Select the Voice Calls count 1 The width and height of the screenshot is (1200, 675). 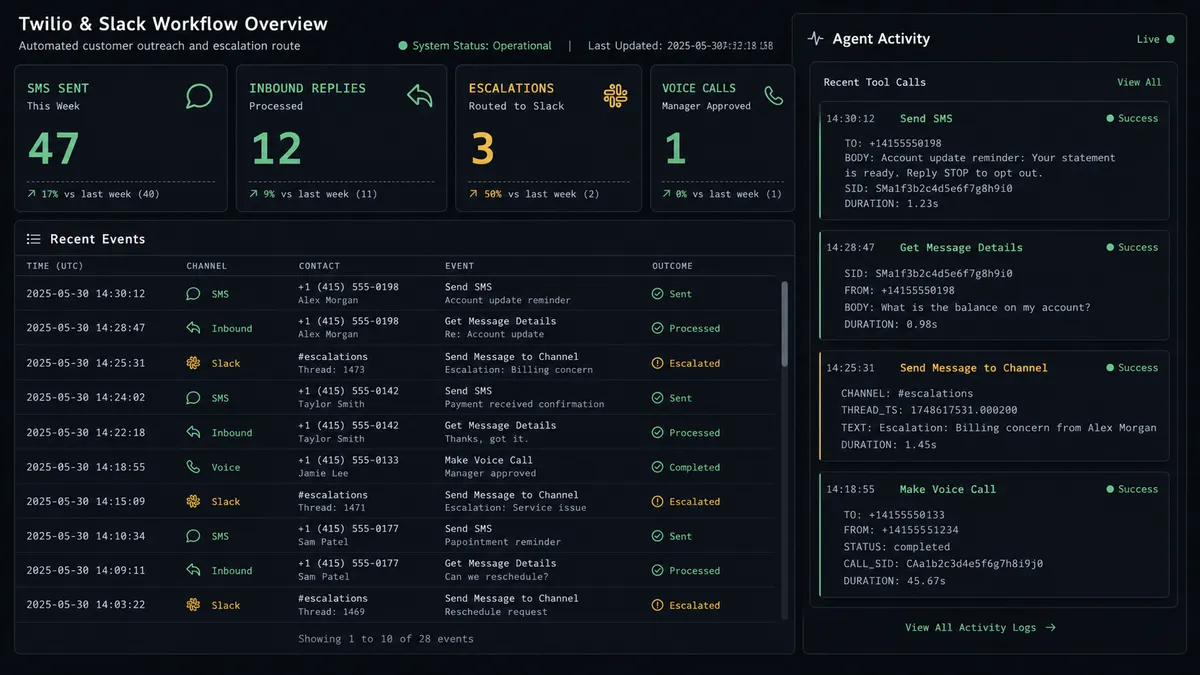674,149
